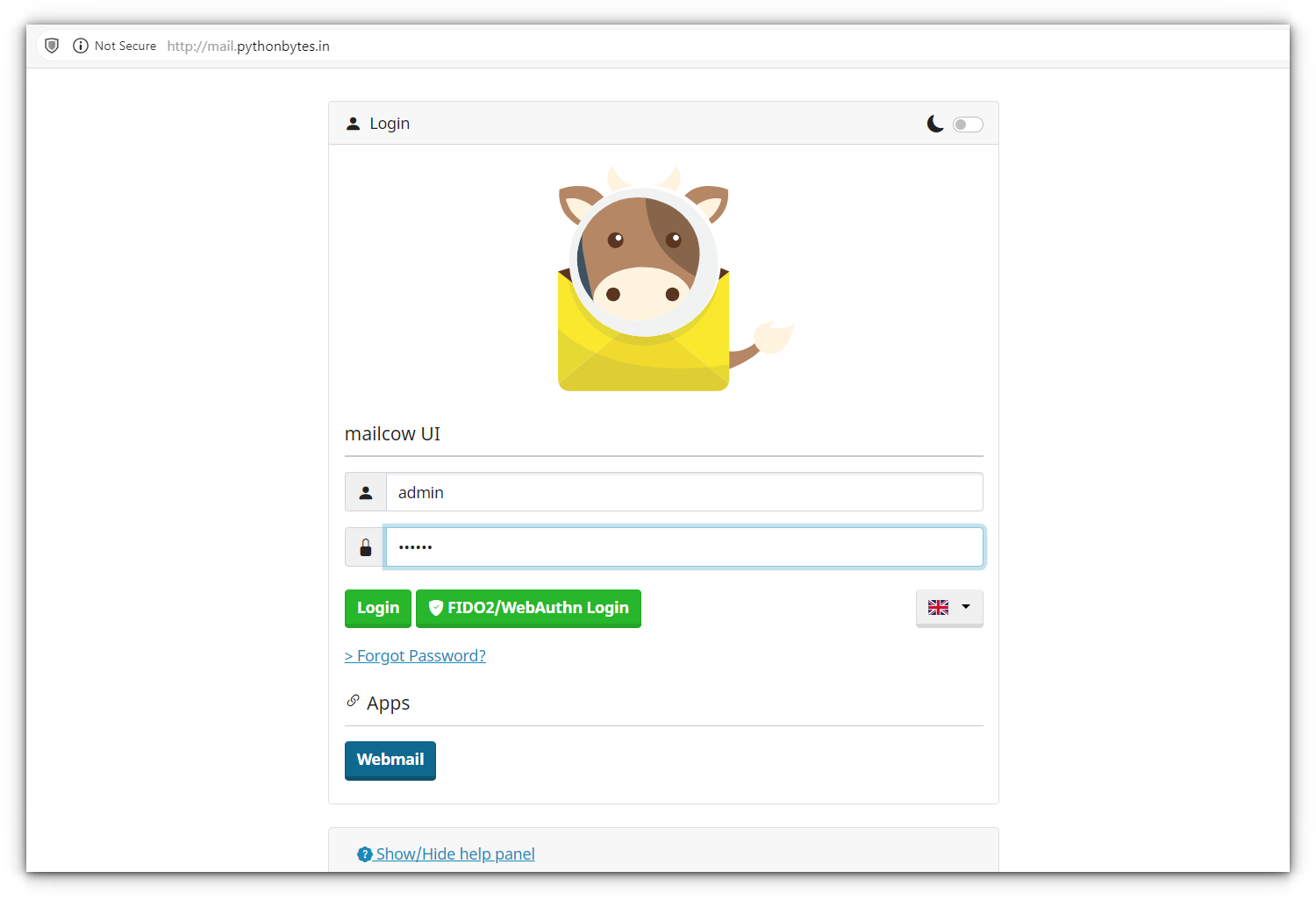
Task: Click the shield icon in the browser toolbar
Action: [x=52, y=45]
